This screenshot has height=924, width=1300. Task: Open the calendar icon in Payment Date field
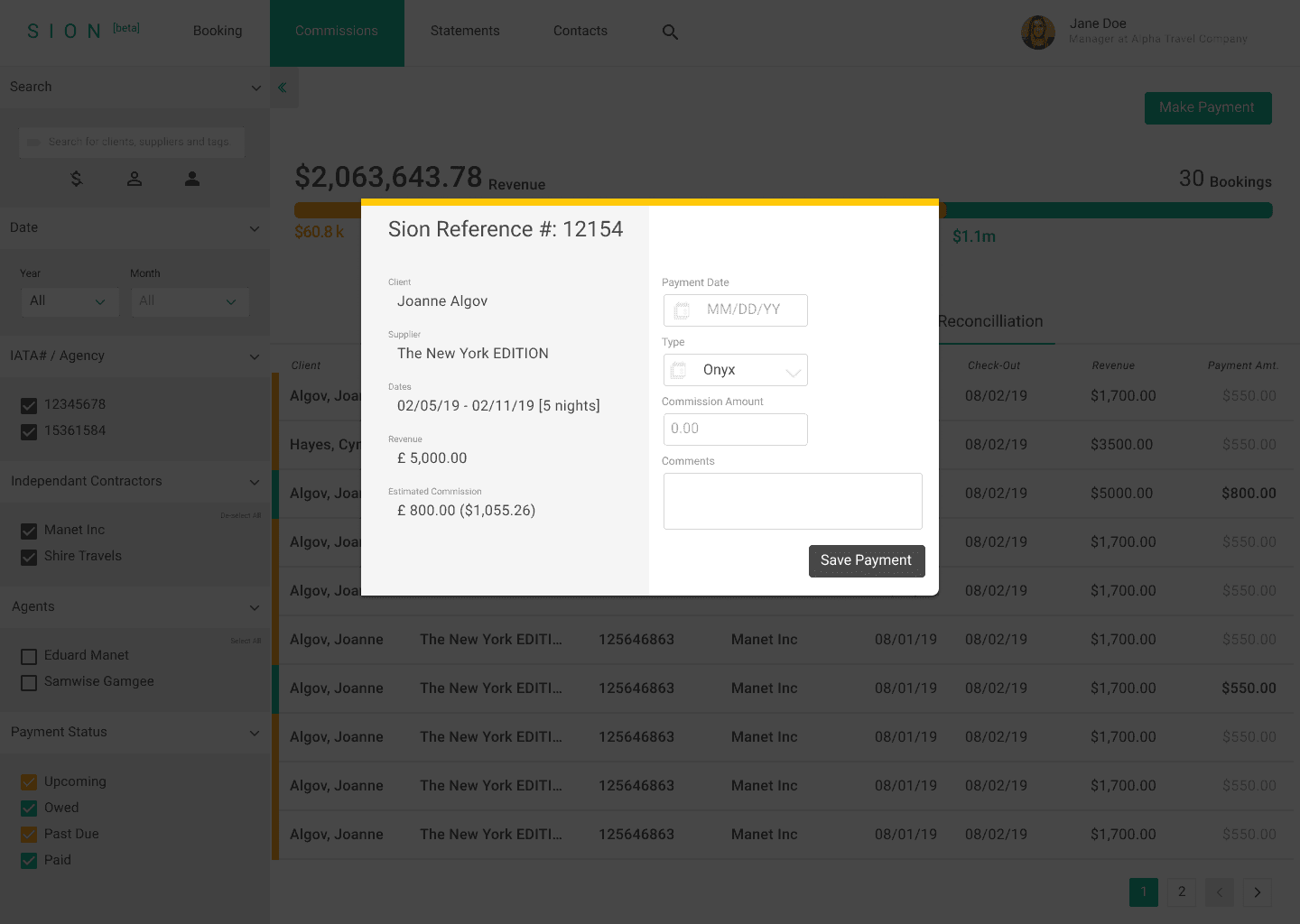pos(682,310)
